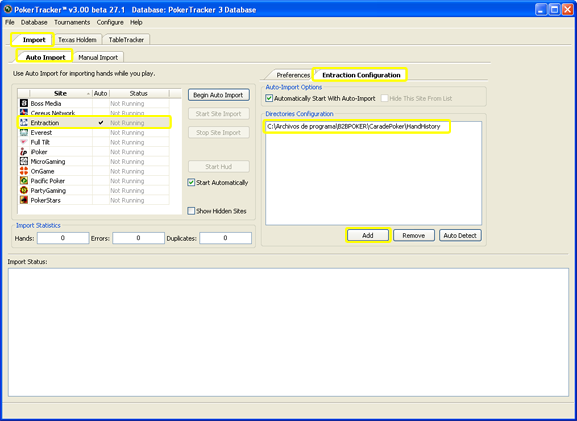This screenshot has height=421, width=577.
Task: Open the TableTracker tab
Action: 126,40
